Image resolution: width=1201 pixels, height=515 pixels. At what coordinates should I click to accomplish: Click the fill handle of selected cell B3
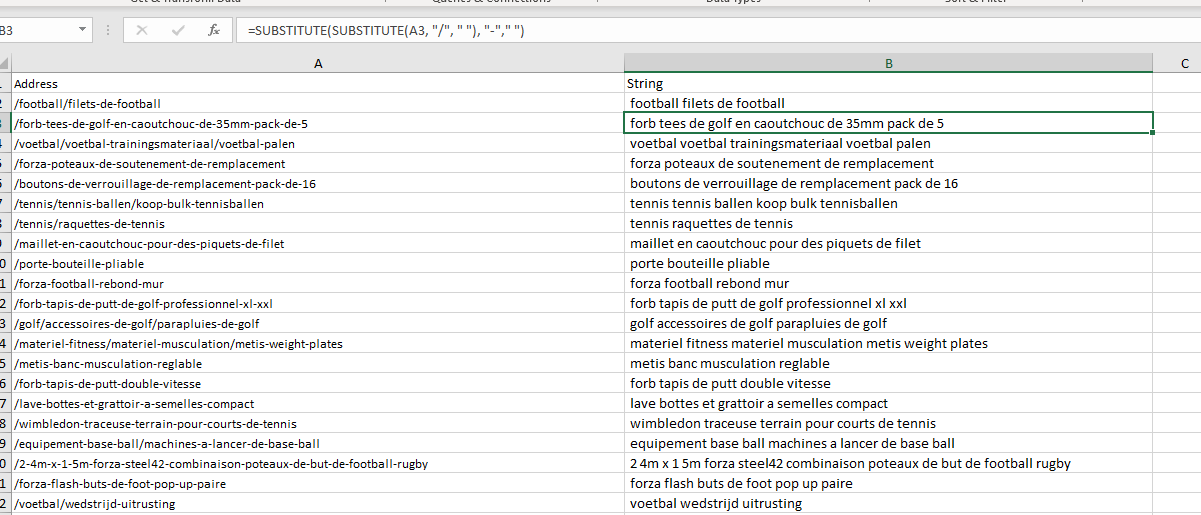[1153, 133]
